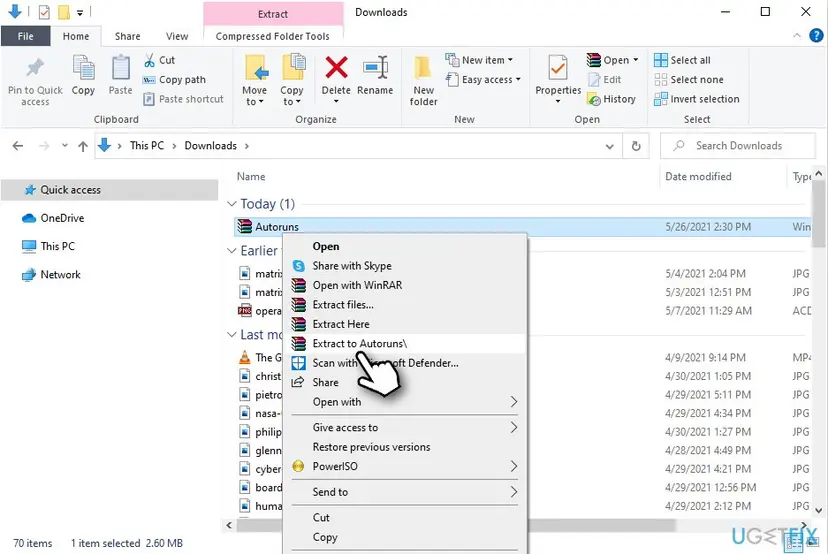This screenshot has width=828, height=554.
Task: Switch to the Share ribbon tab
Action: (x=128, y=36)
